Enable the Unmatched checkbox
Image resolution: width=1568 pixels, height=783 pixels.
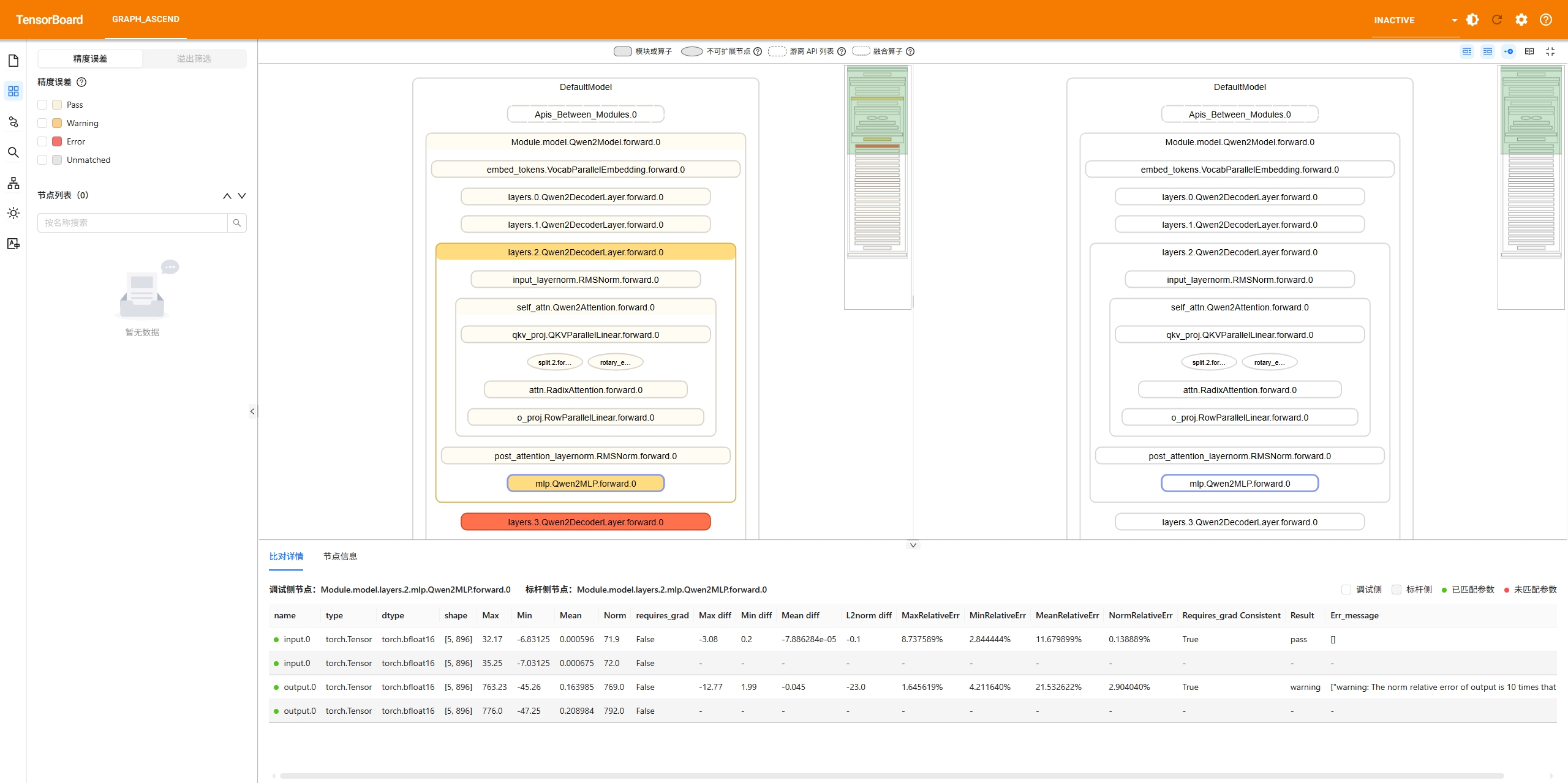tap(42, 160)
